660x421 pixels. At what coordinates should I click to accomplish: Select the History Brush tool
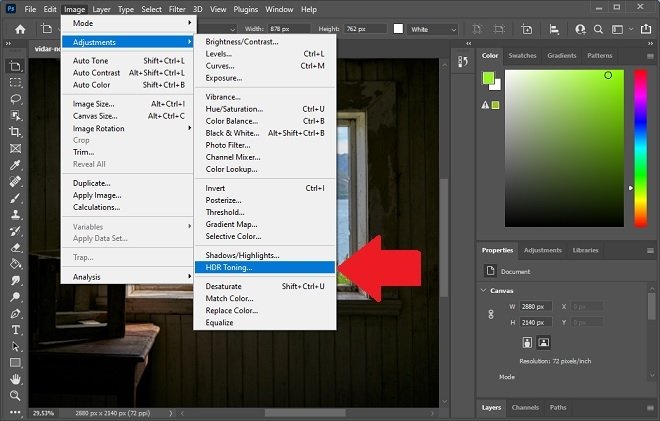point(15,231)
